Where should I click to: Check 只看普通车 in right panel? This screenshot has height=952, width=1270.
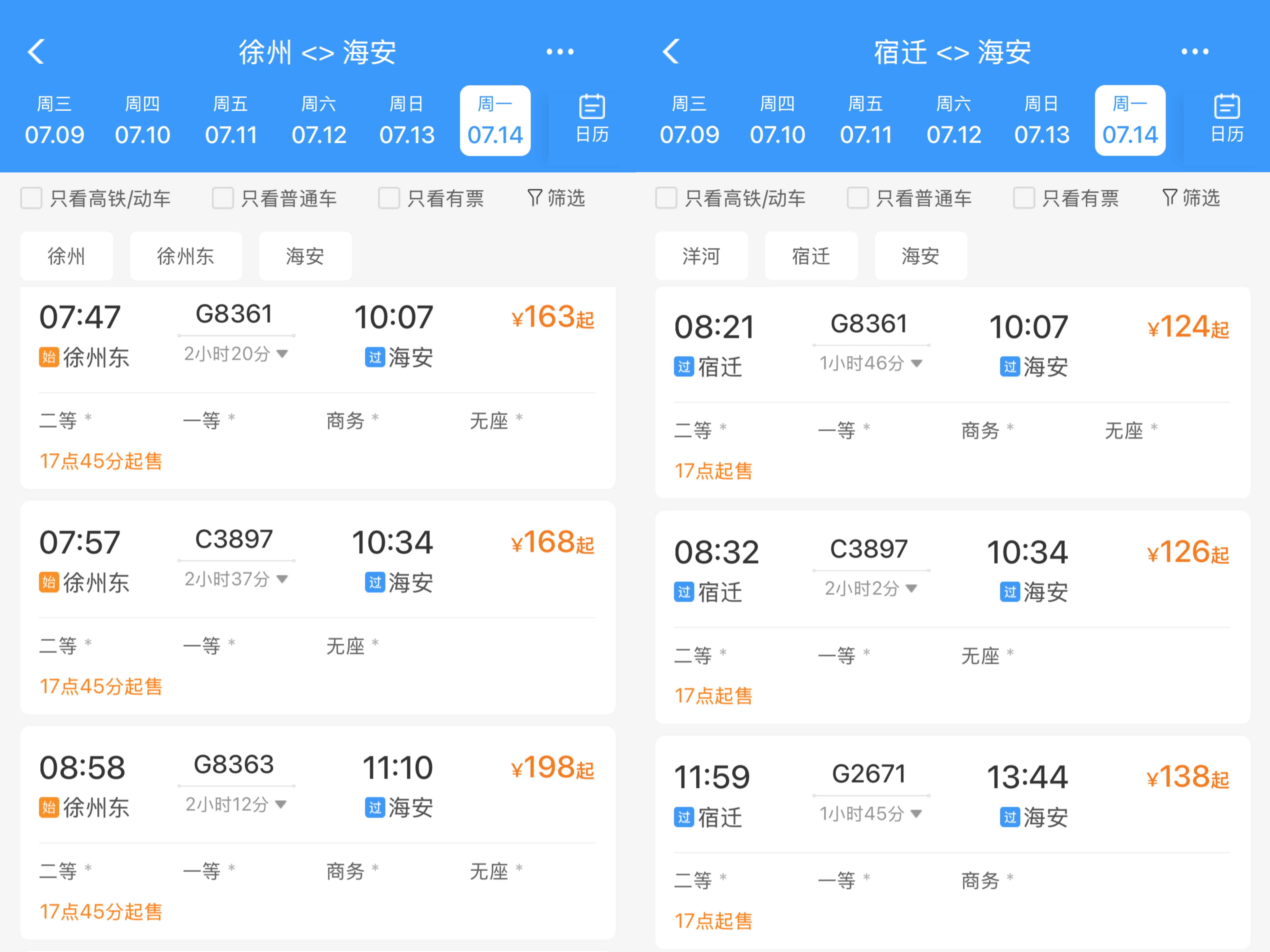(858, 198)
